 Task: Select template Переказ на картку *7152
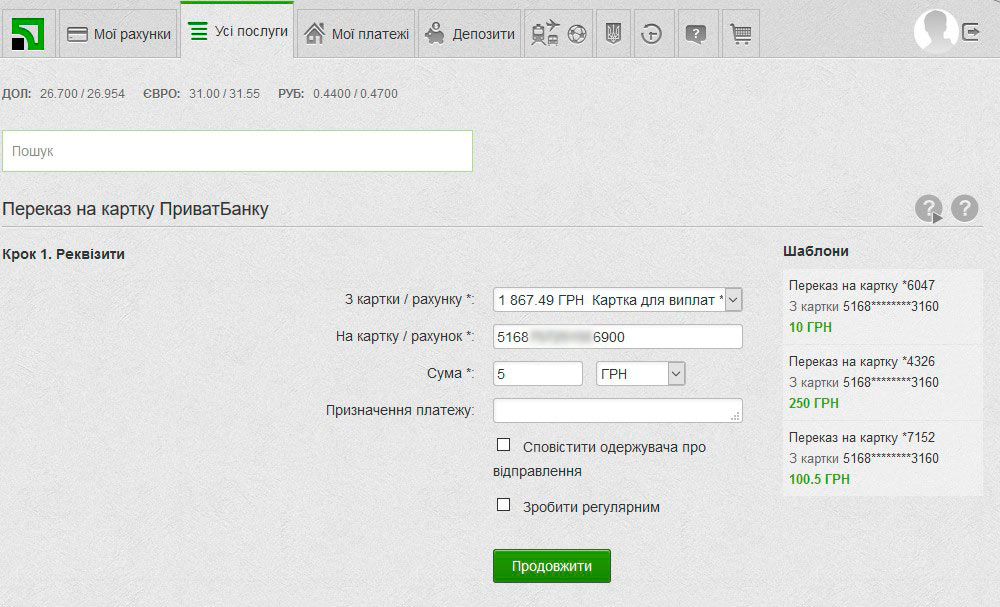point(883,458)
